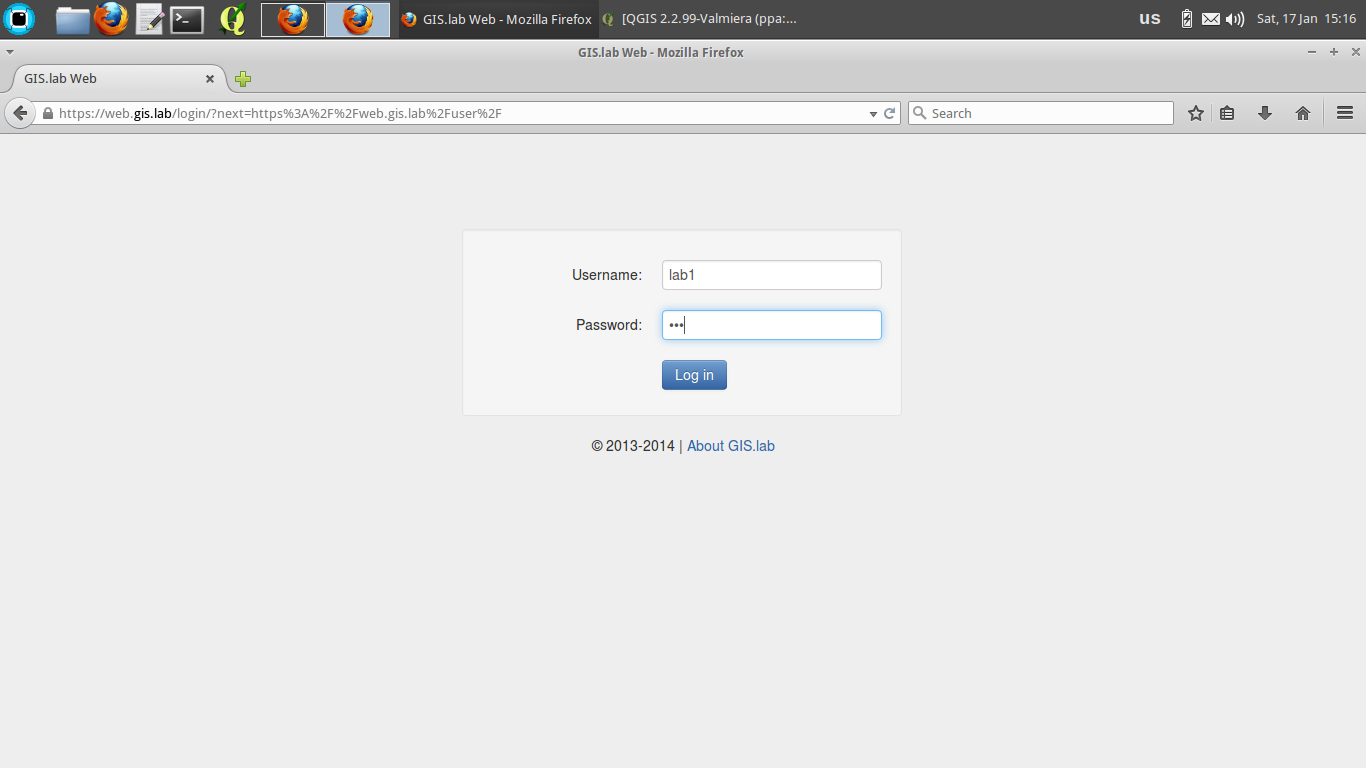Open the Downloads arrow icon
This screenshot has height=768, width=1366.
pyautogui.click(x=1264, y=113)
